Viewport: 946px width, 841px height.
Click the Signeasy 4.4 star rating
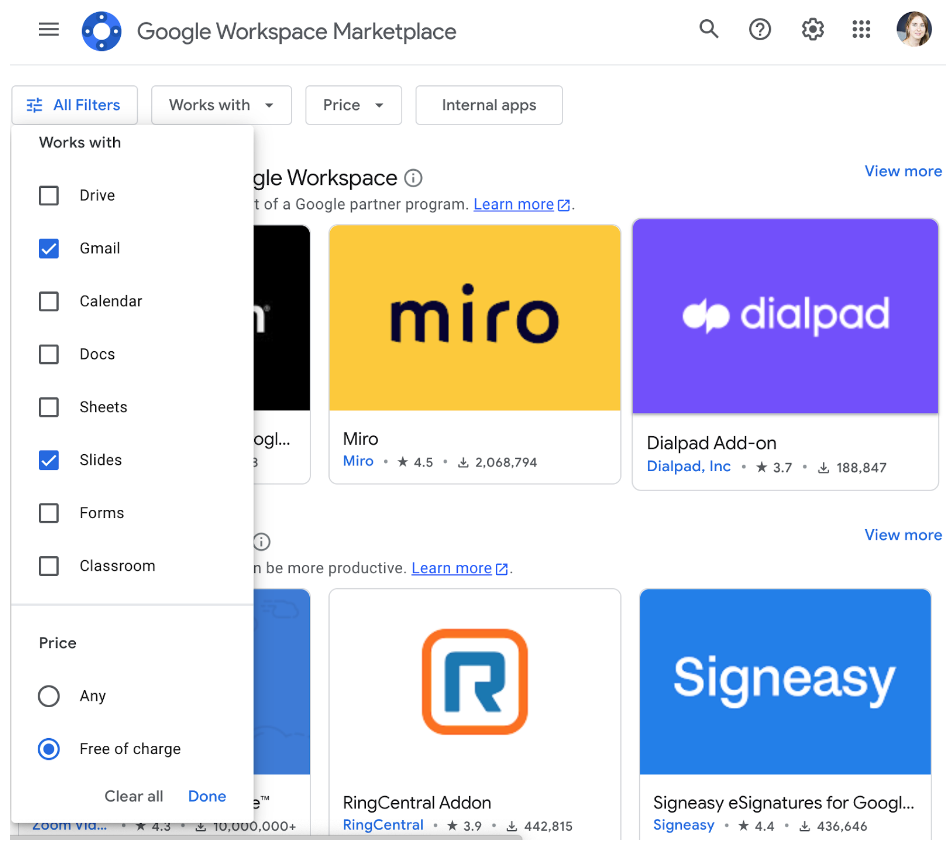pyautogui.click(x=756, y=826)
